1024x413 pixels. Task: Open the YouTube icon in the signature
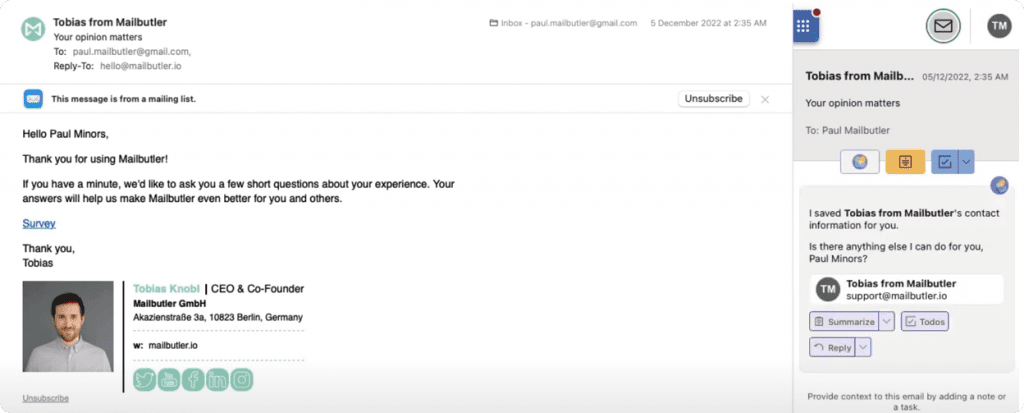click(x=168, y=380)
